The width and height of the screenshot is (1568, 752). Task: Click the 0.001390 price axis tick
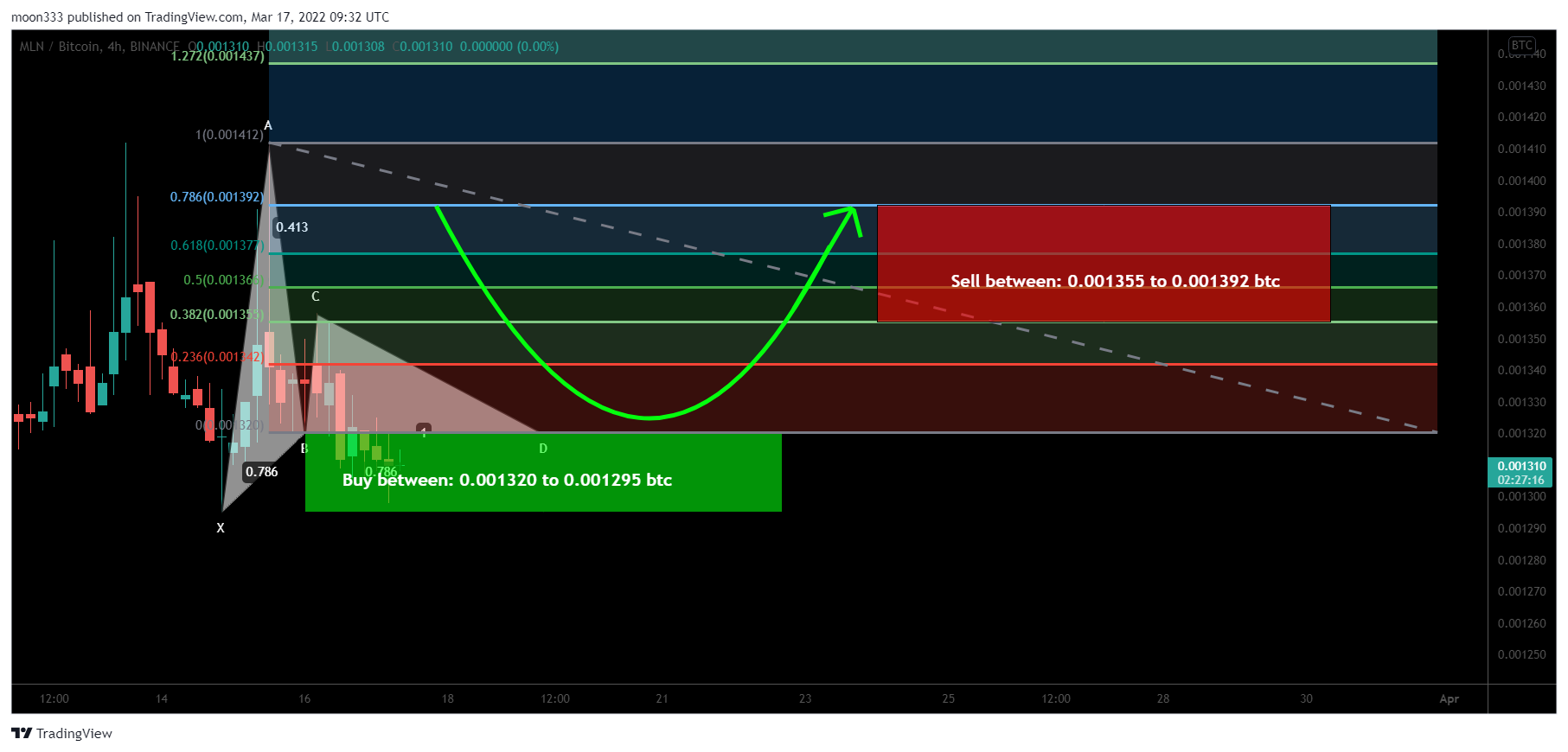click(x=1522, y=213)
